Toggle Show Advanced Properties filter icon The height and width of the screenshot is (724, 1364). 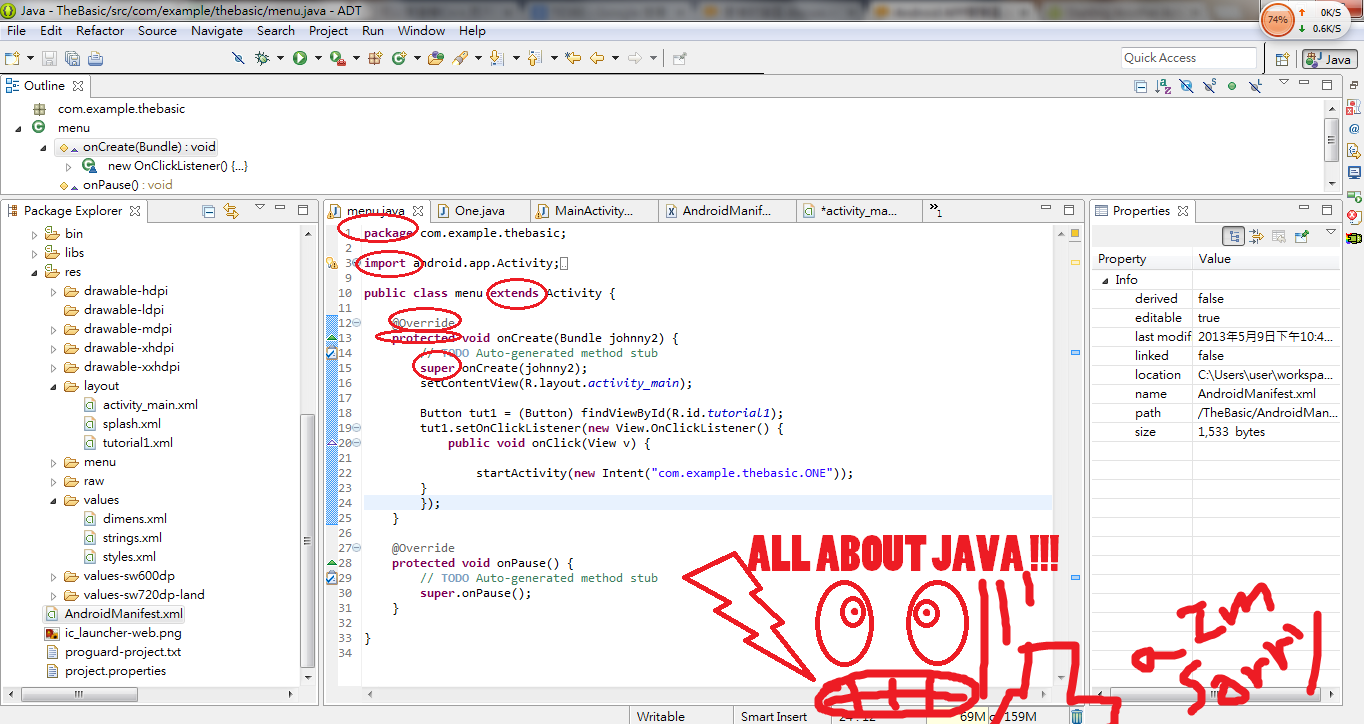click(1257, 236)
